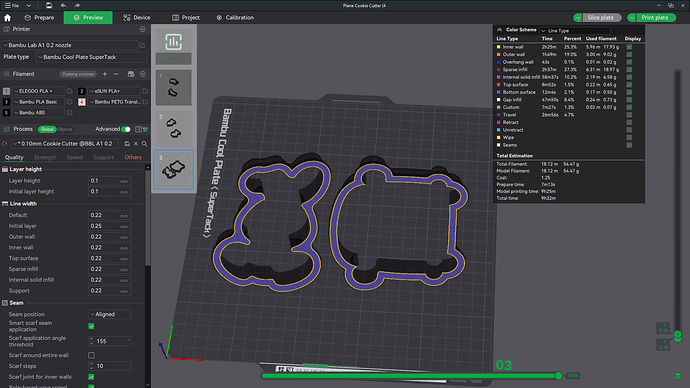
Task: Open the File menu dropdown arrow
Action: (29, 5)
